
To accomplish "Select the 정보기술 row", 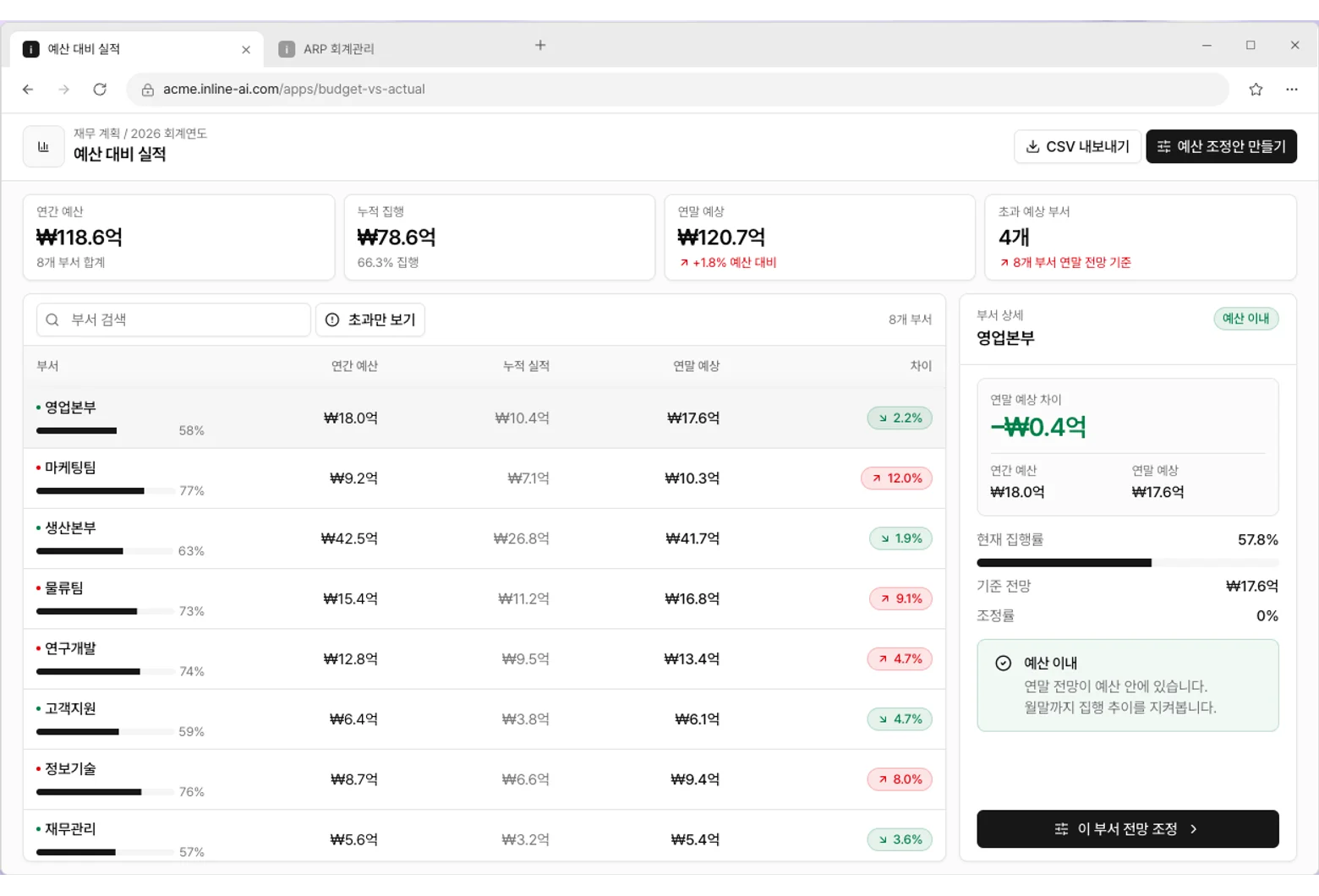I will [484, 779].
